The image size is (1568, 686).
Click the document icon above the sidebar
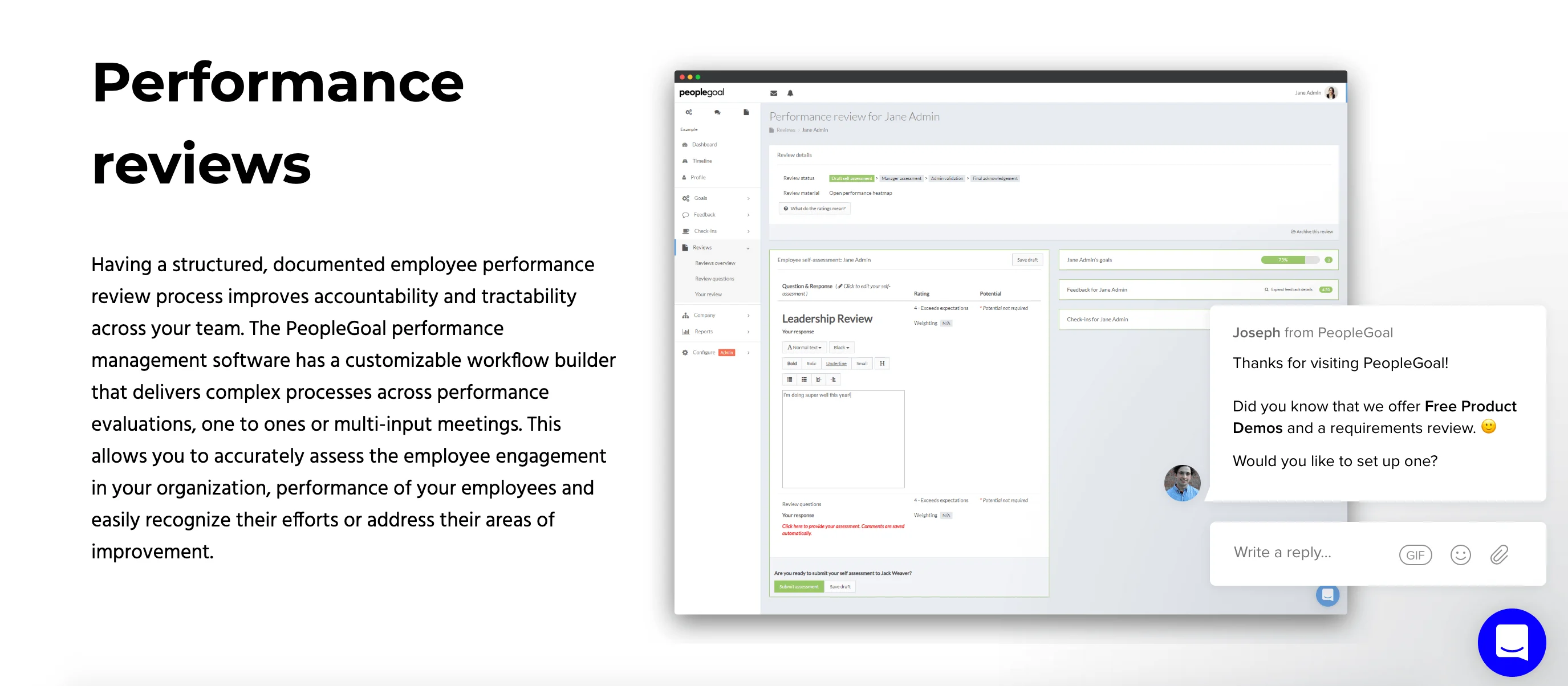pos(746,112)
